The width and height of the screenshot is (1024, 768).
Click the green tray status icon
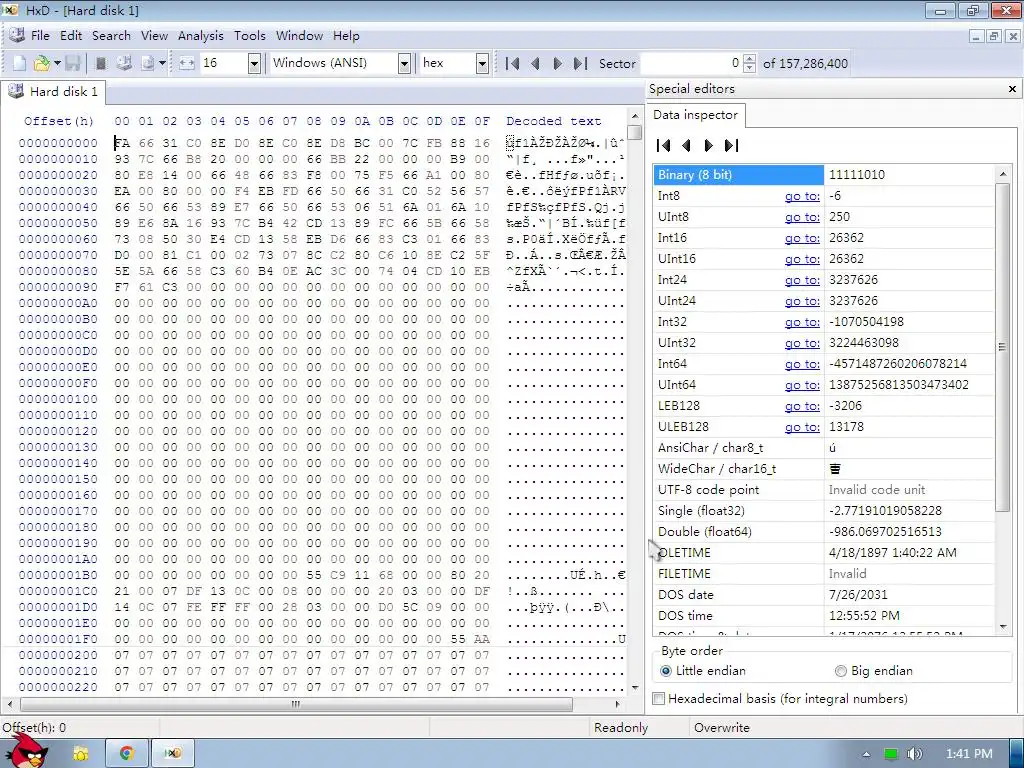point(891,754)
